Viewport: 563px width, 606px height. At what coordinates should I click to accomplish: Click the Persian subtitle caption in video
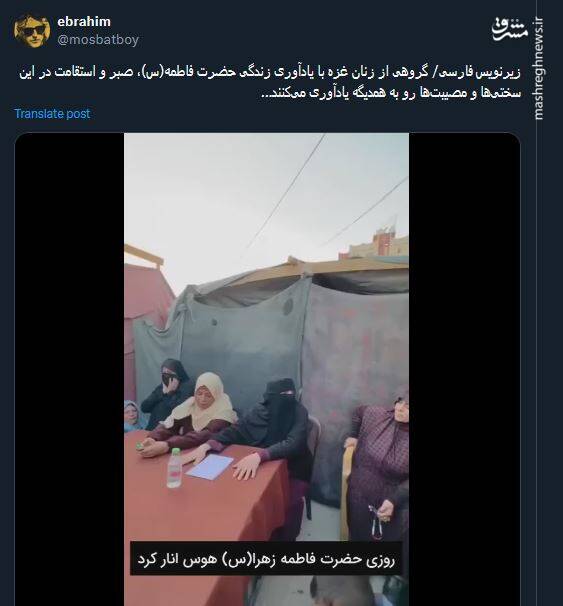tap(266, 559)
